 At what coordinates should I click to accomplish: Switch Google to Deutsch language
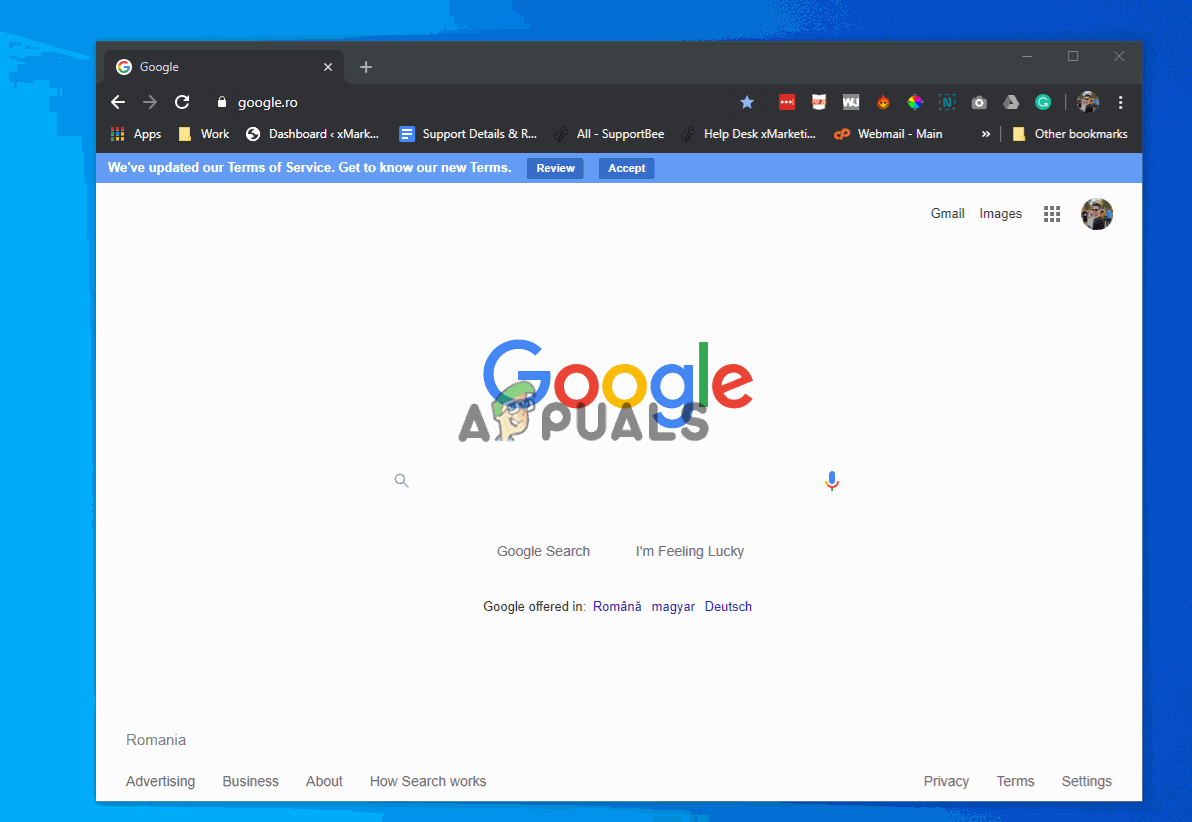pyautogui.click(x=728, y=606)
